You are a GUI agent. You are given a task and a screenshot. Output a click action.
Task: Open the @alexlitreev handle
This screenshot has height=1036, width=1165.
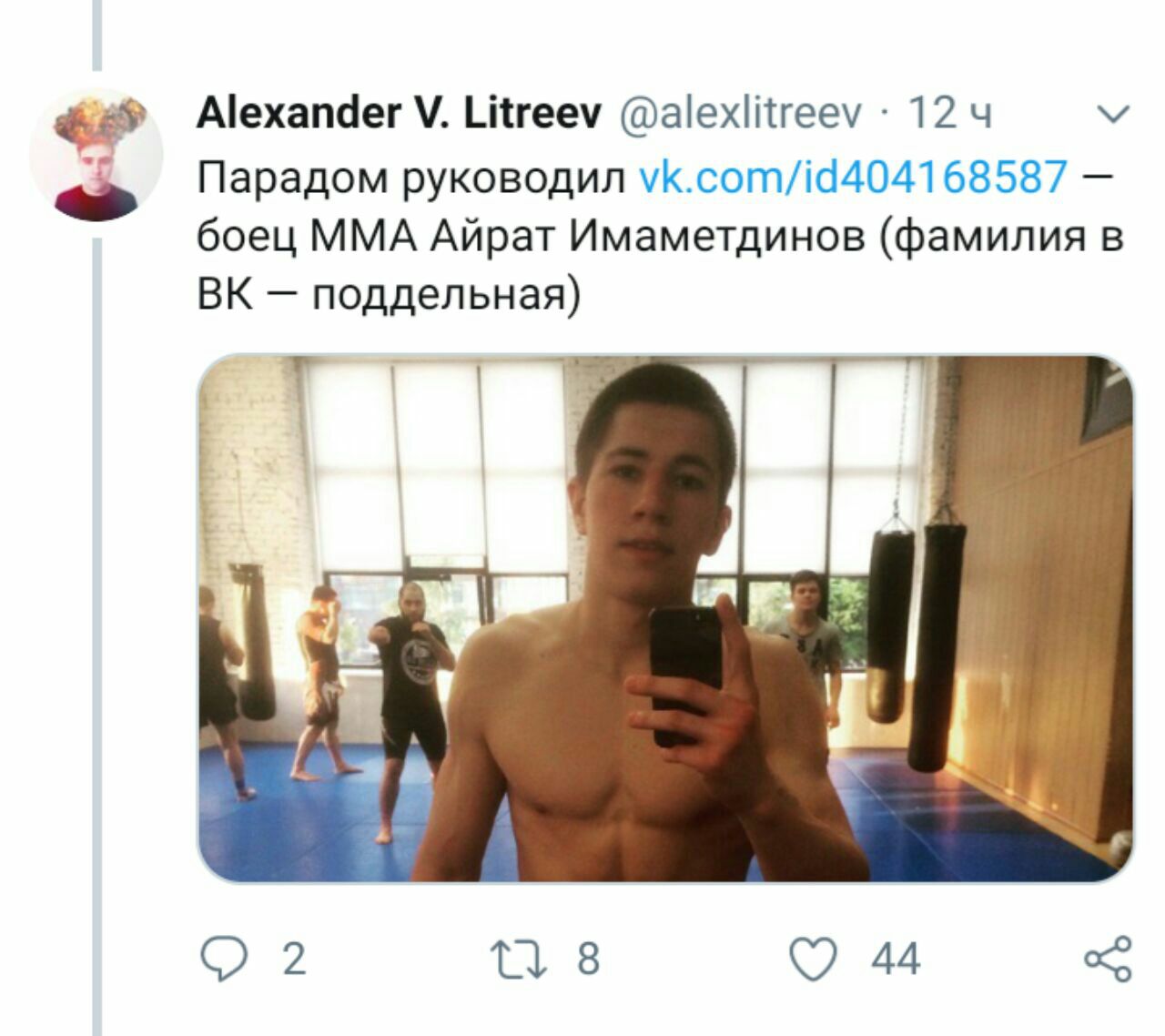(740, 114)
